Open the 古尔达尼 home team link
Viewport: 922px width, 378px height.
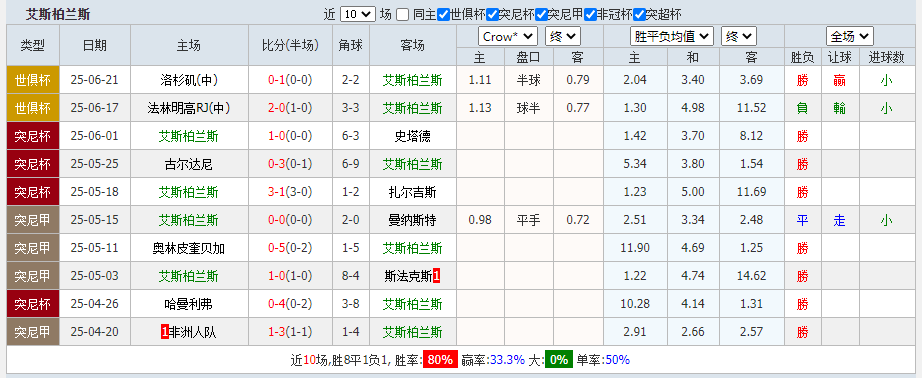(x=188, y=164)
